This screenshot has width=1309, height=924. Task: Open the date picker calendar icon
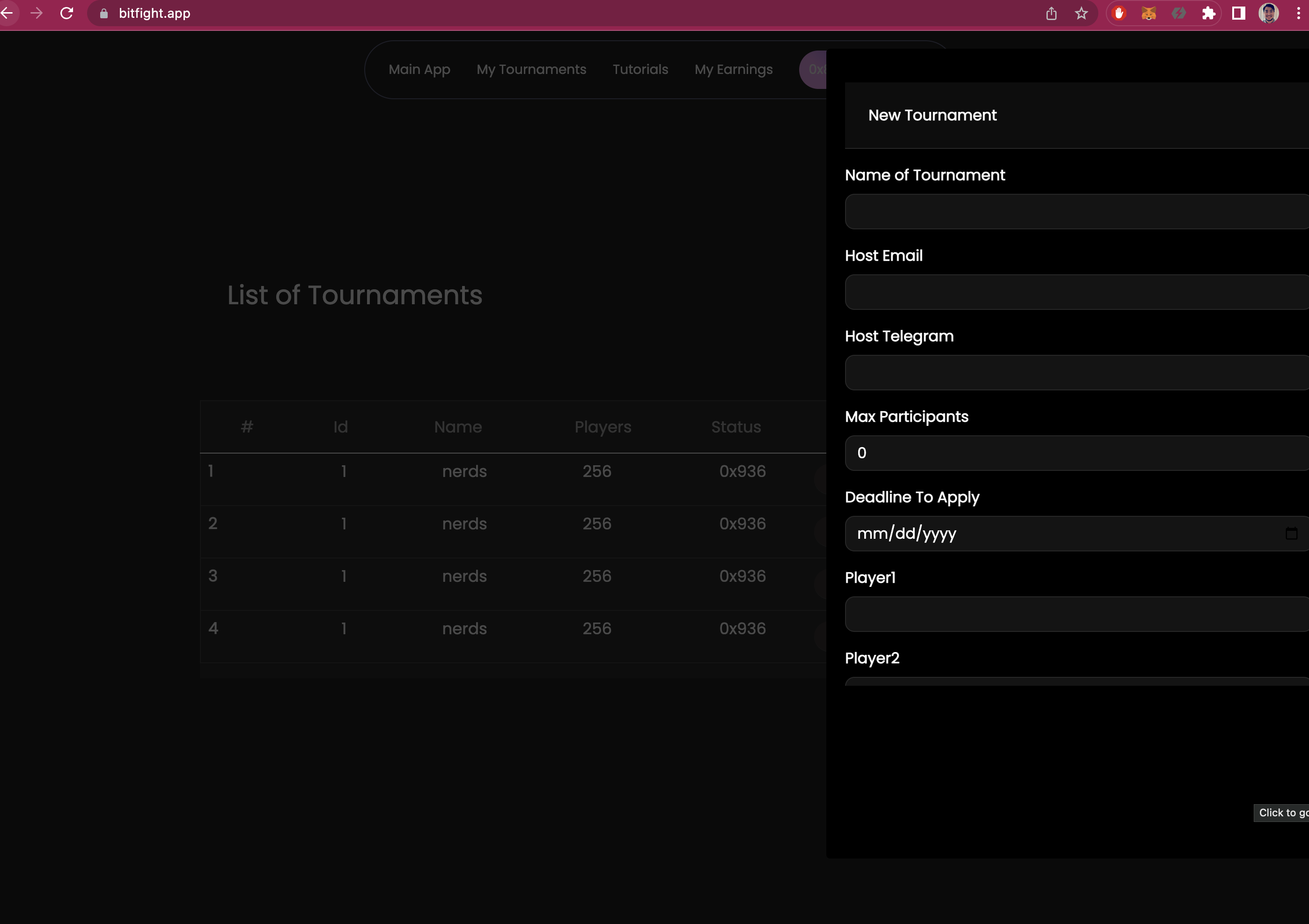pyautogui.click(x=1291, y=534)
